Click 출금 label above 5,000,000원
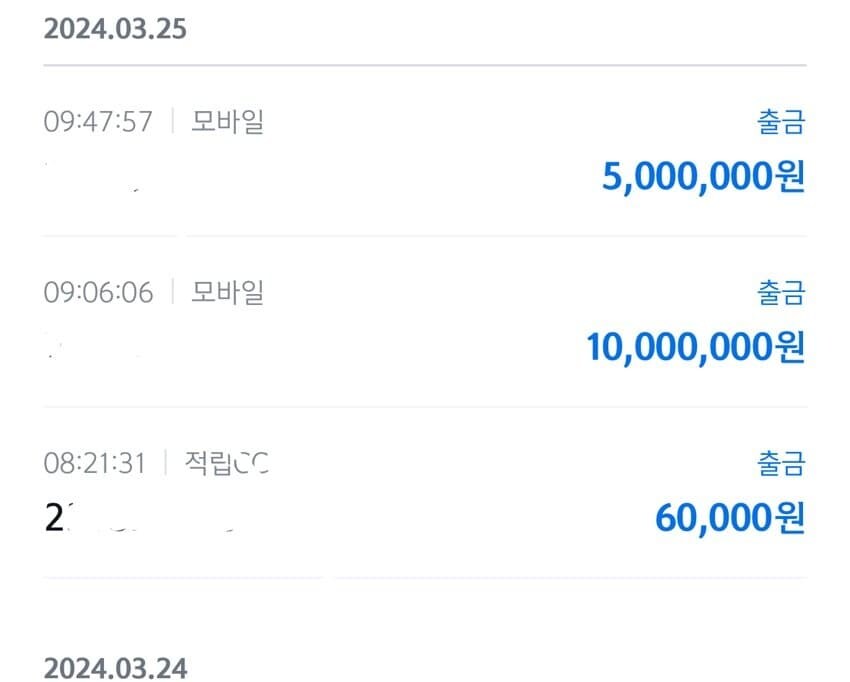 [780, 123]
